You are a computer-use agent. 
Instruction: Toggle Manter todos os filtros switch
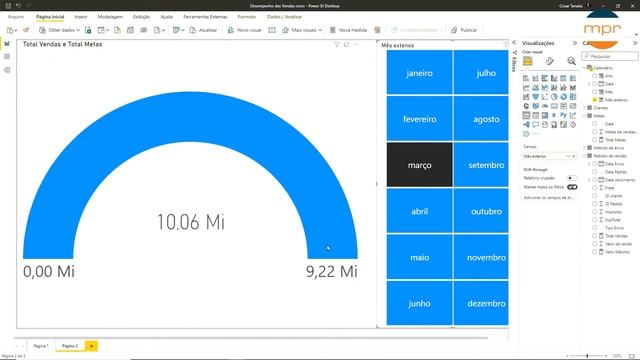click(572, 187)
